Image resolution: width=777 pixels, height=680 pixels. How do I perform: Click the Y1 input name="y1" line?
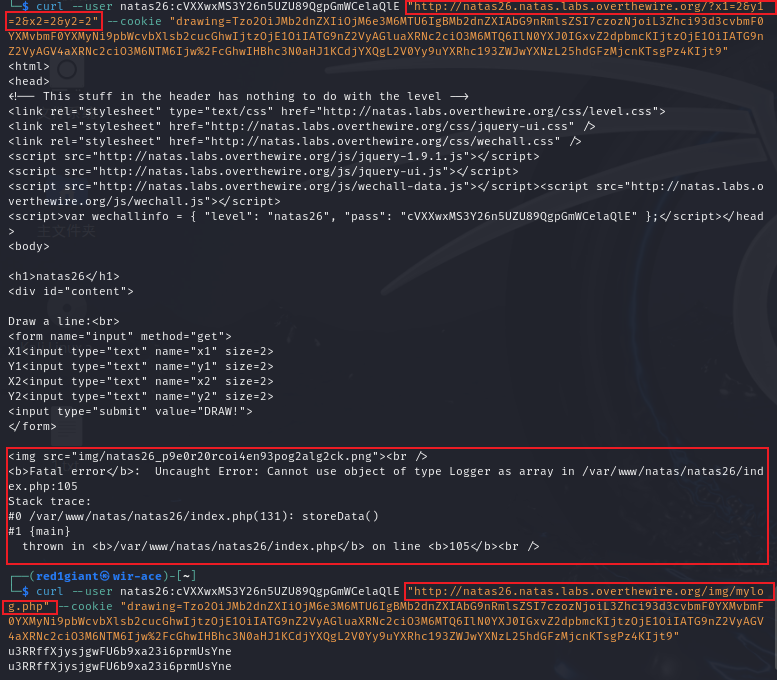pos(141,366)
